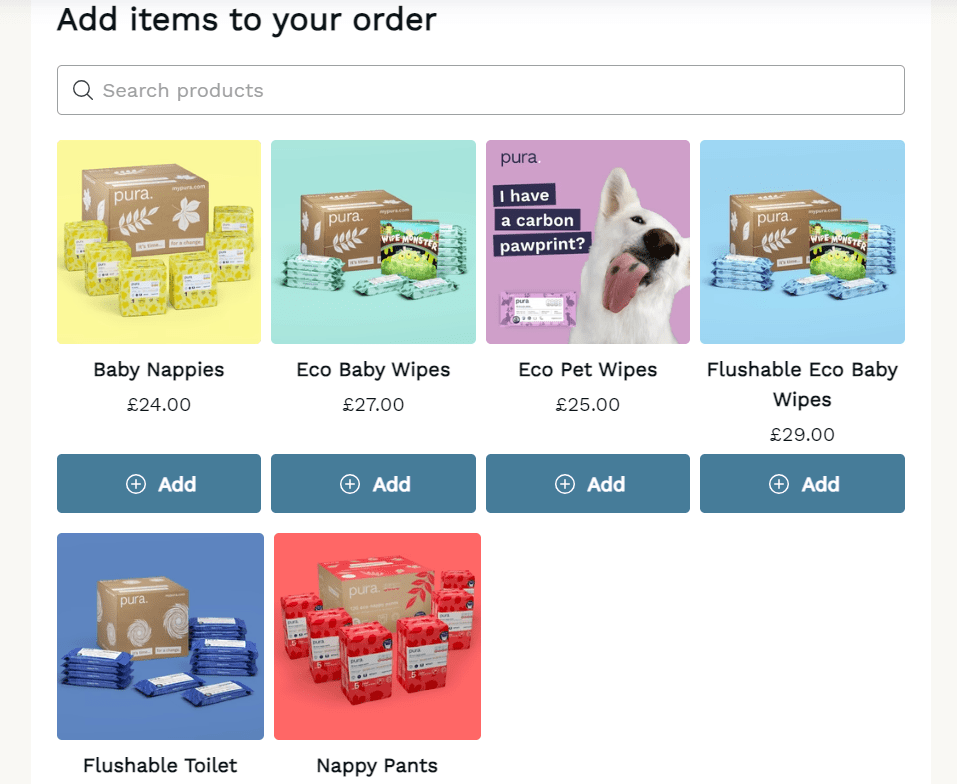
Task: Click the Flushable Eco Baby Wipes product image
Action: [x=802, y=241]
